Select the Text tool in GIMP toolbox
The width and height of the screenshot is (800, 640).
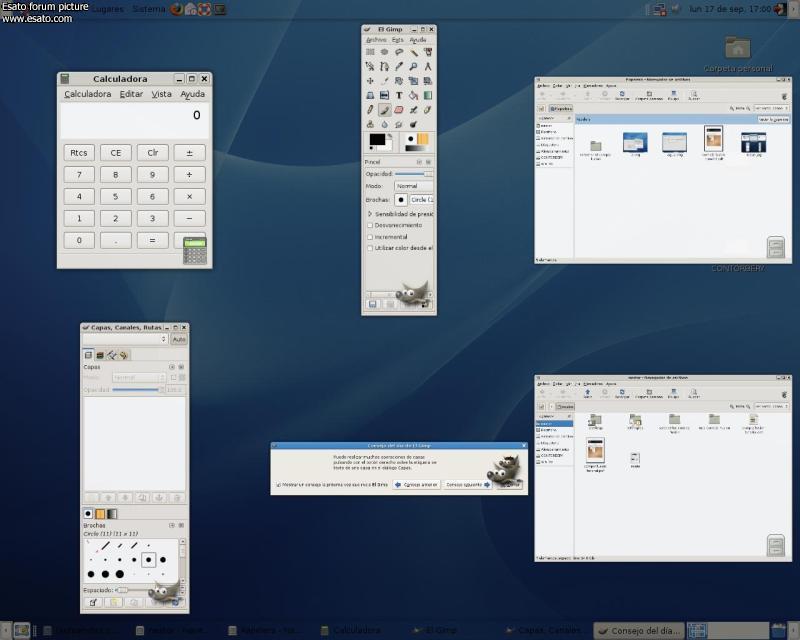click(399, 95)
